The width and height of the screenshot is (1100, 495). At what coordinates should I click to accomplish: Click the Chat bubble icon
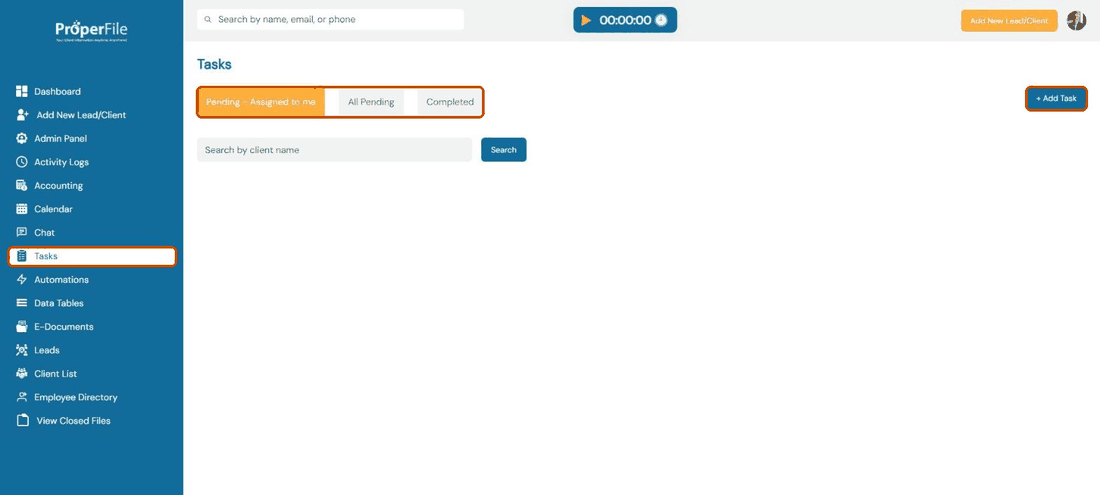click(x=21, y=232)
